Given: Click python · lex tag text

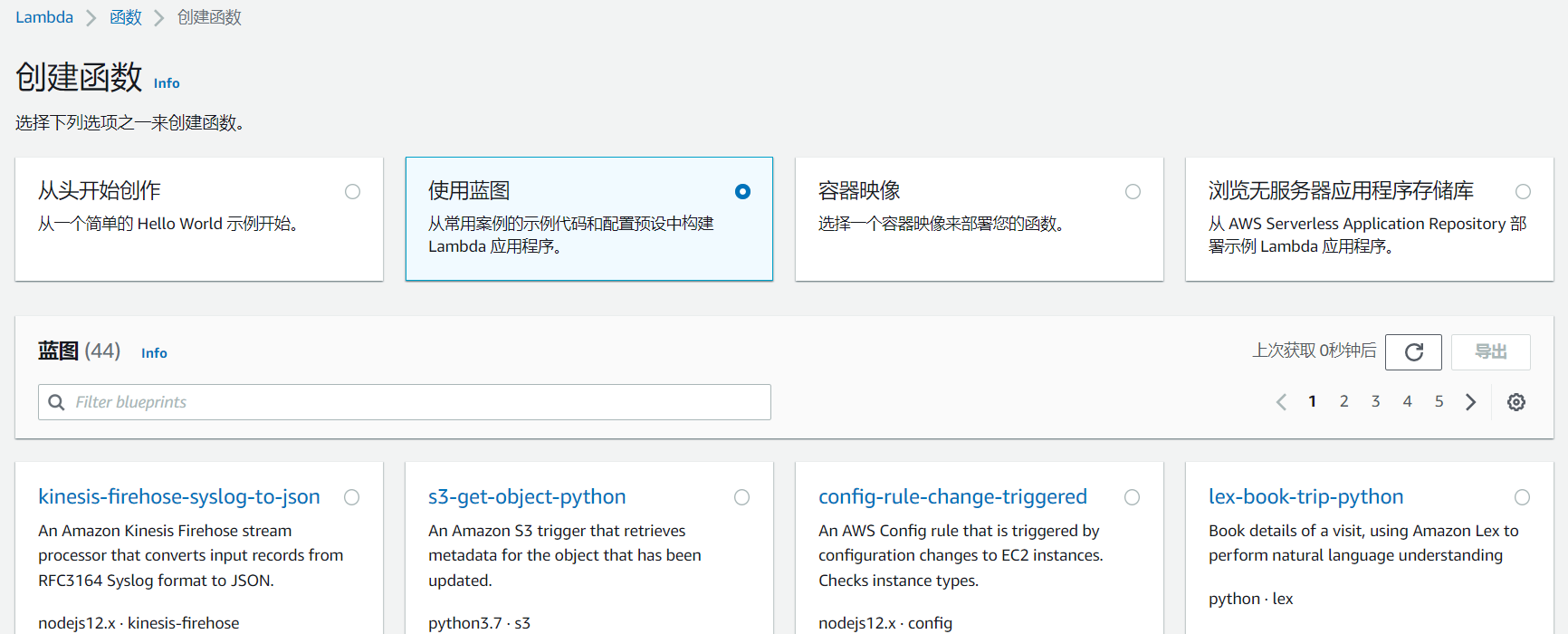Looking at the screenshot, I should click(1251, 599).
